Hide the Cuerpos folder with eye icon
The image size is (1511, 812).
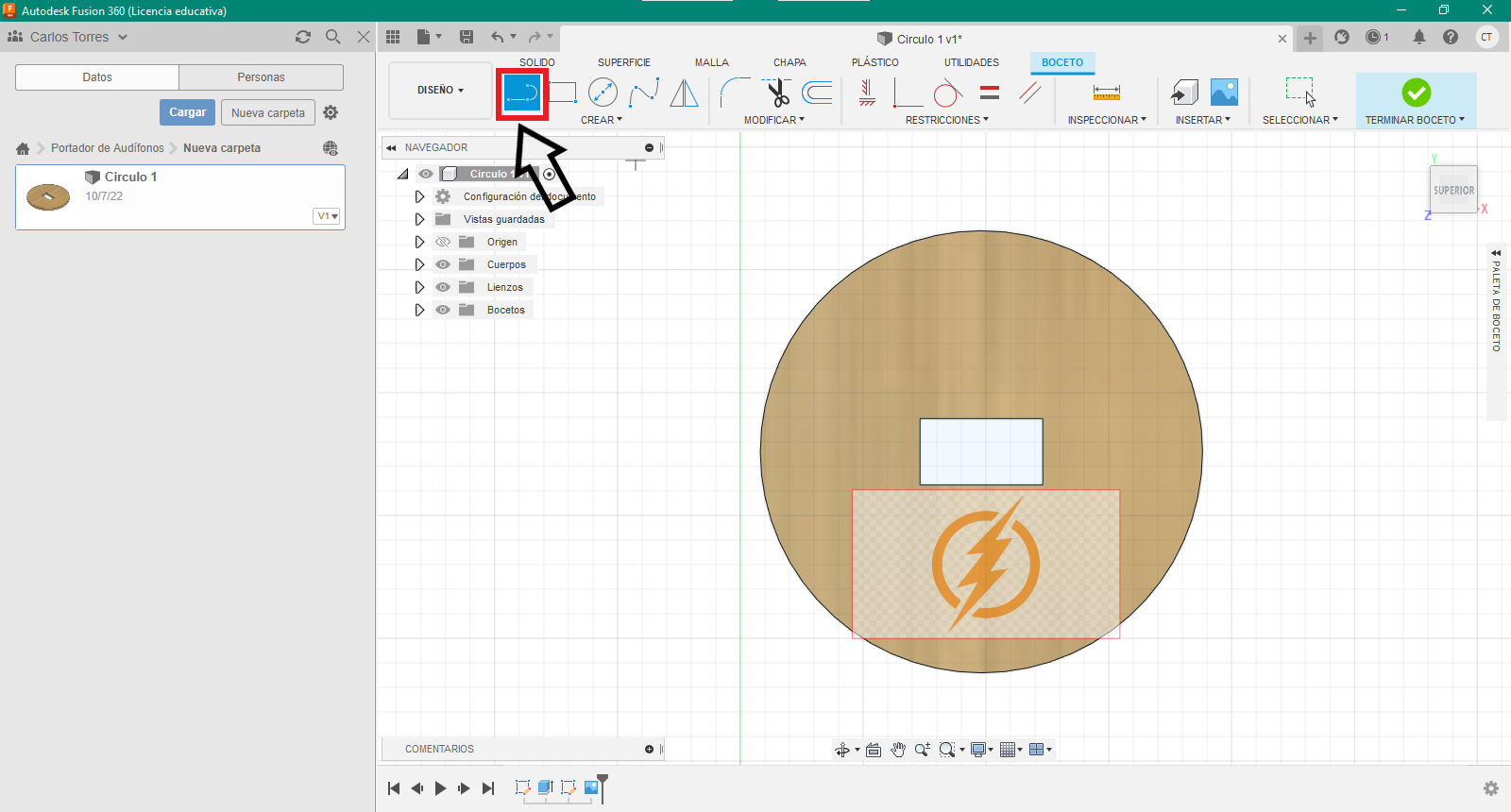click(443, 264)
